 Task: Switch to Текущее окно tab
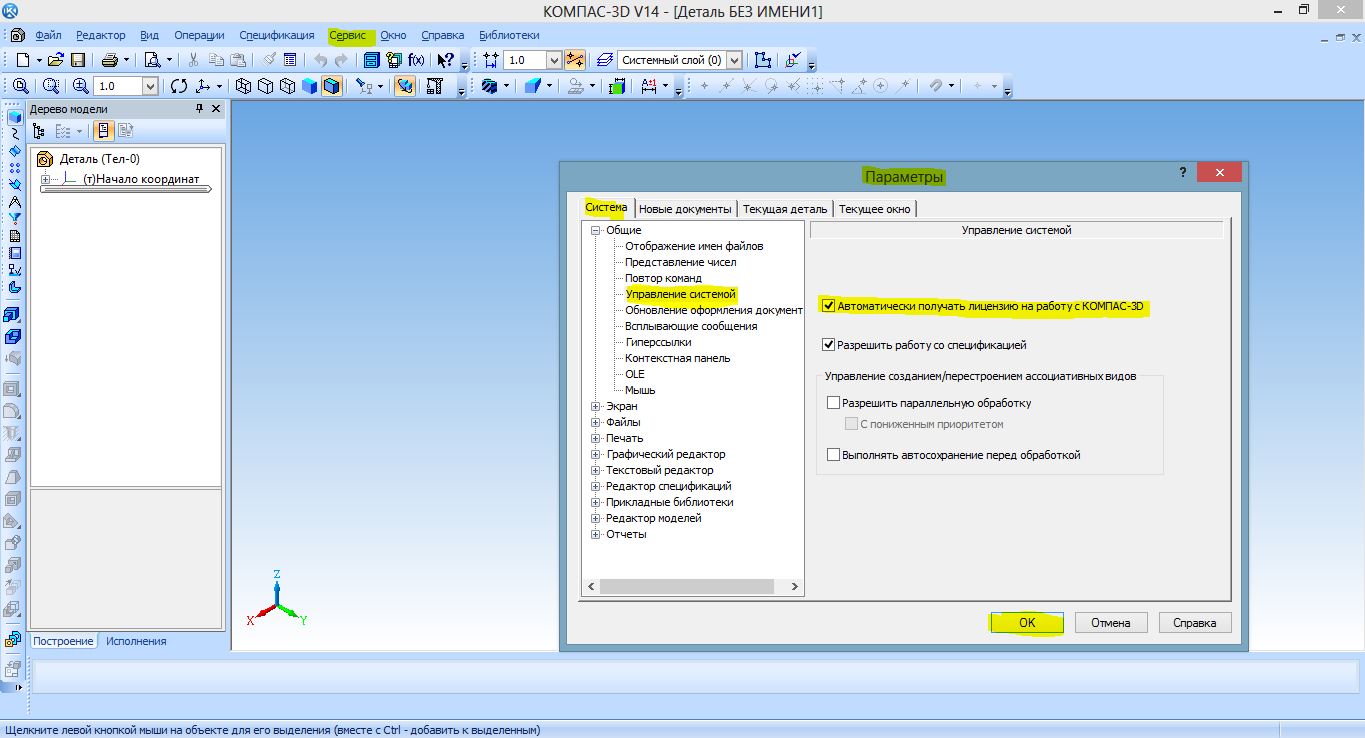875,209
